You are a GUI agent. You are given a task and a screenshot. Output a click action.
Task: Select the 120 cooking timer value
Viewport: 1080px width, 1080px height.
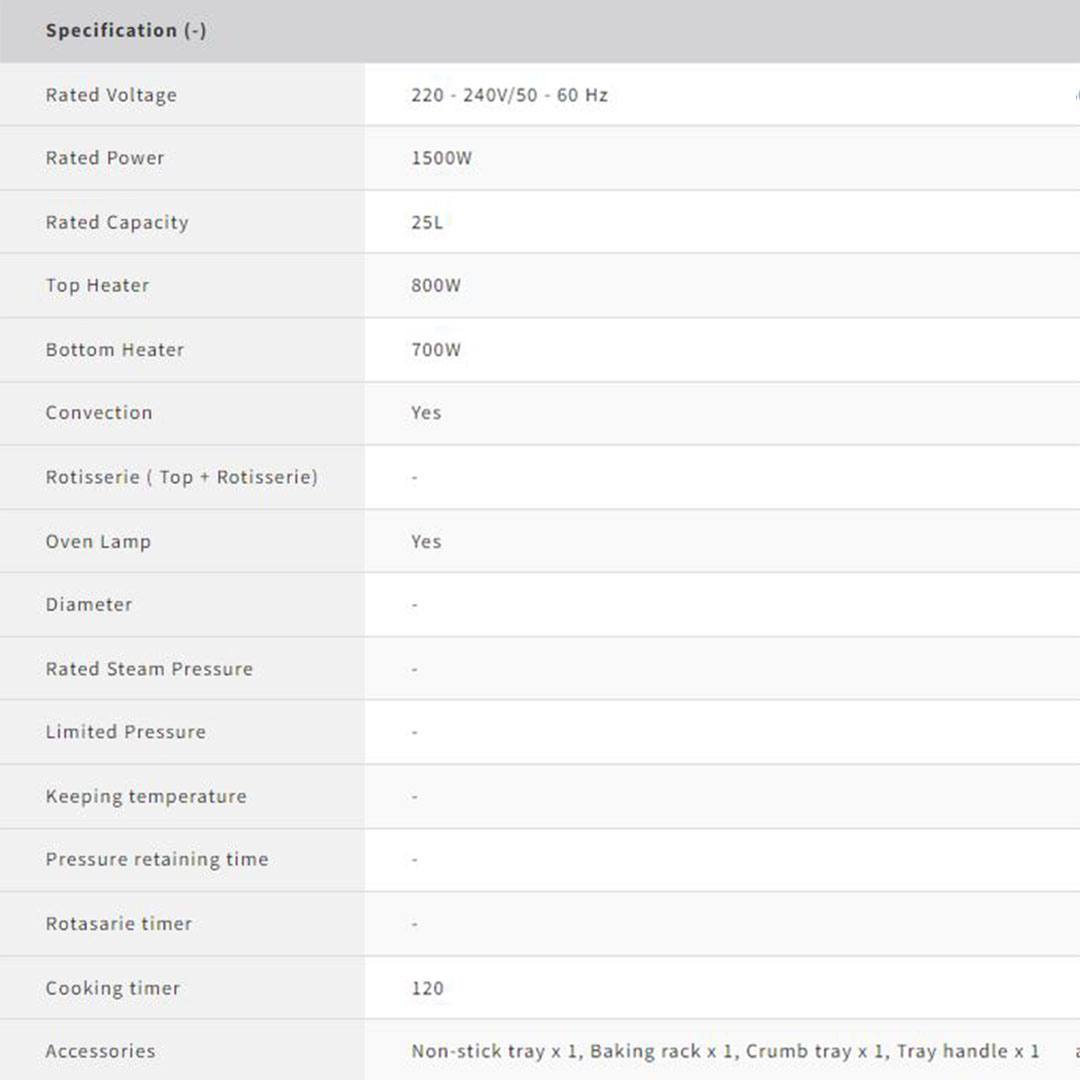tap(427, 988)
